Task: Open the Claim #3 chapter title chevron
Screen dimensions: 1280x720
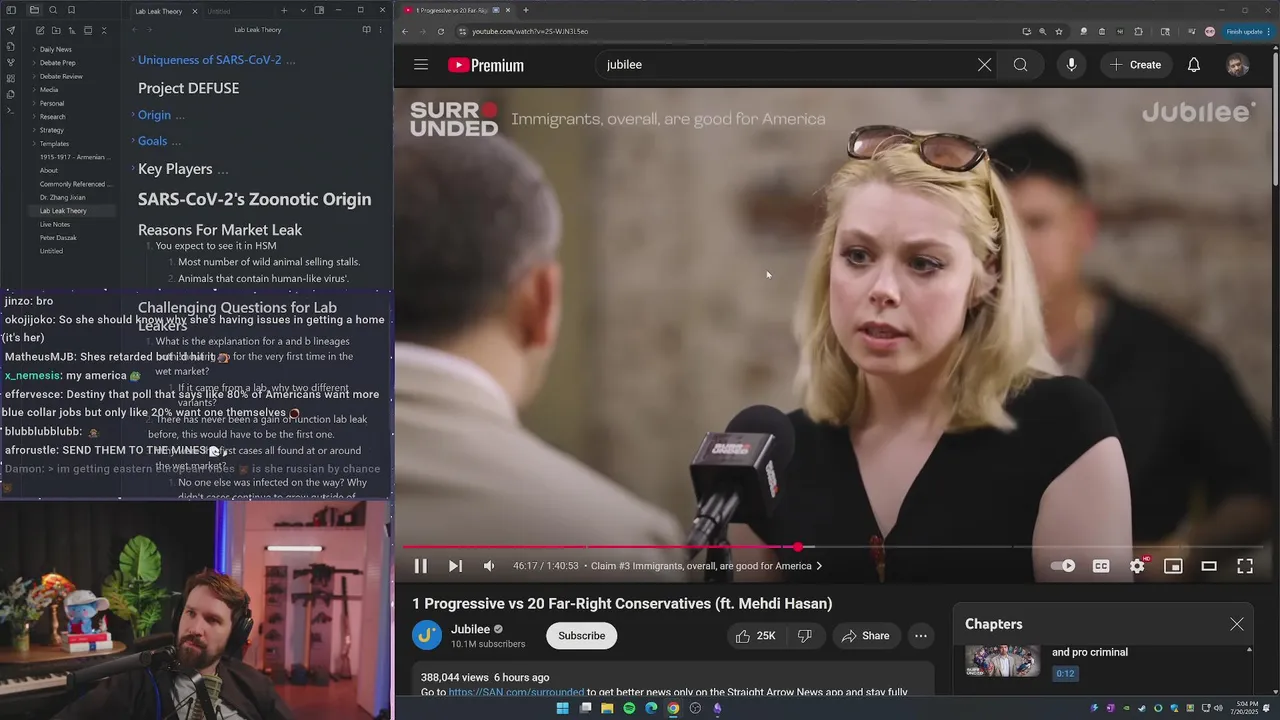Action: pyautogui.click(x=819, y=566)
